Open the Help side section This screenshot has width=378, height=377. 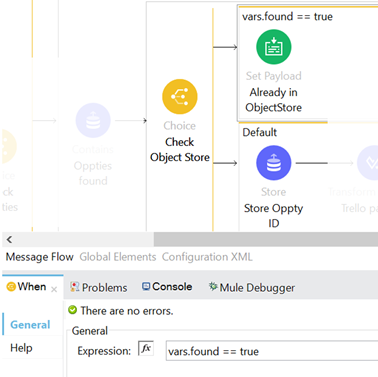(x=21, y=348)
